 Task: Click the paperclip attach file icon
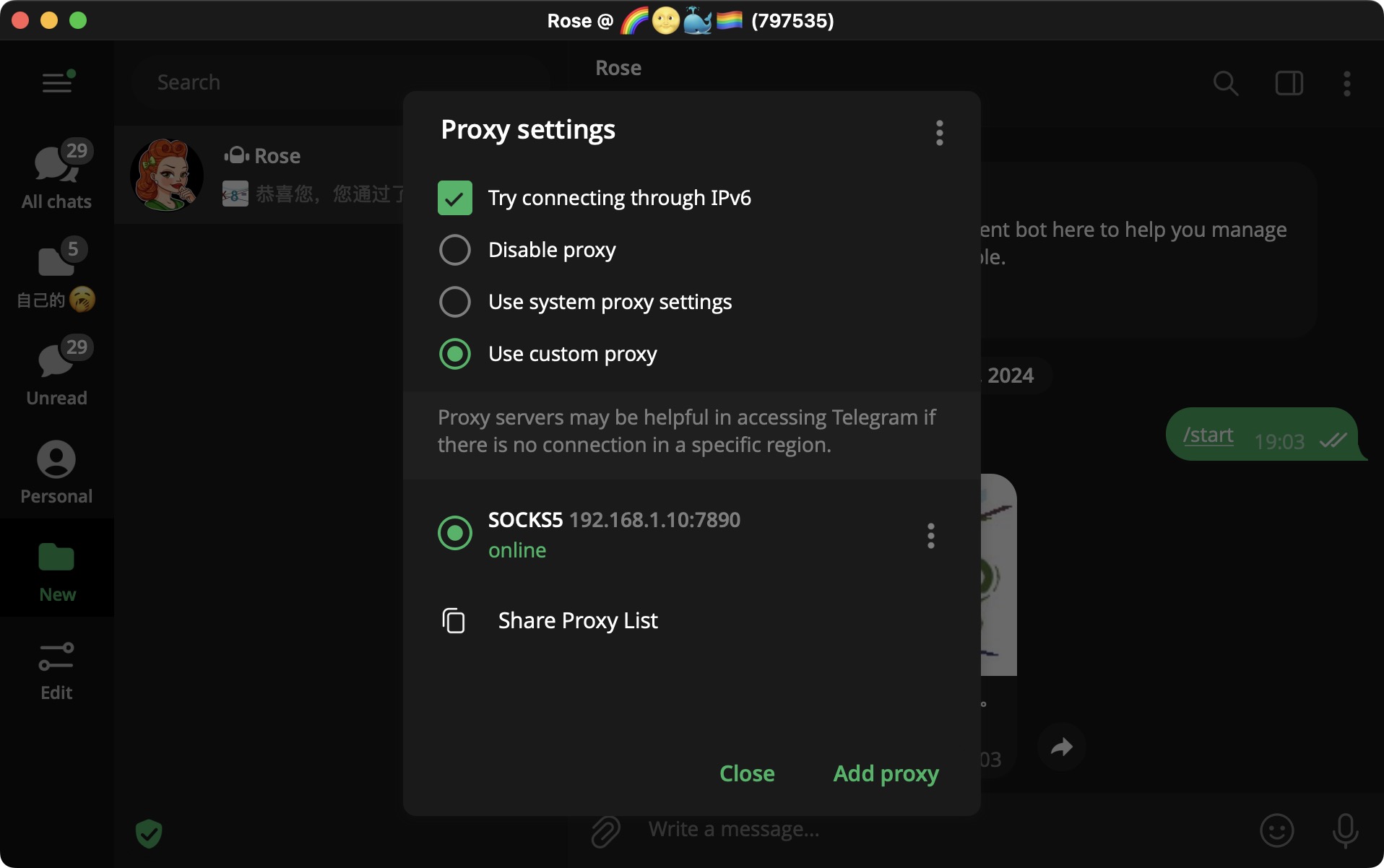pos(605,830)
